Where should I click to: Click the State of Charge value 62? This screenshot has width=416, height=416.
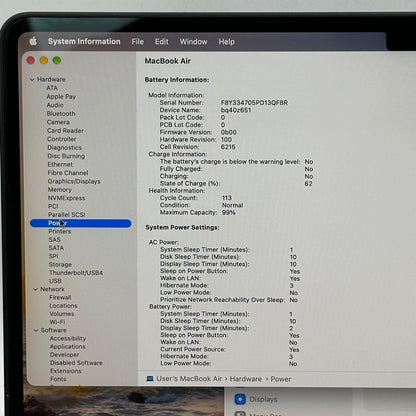(x=308, y=184)
